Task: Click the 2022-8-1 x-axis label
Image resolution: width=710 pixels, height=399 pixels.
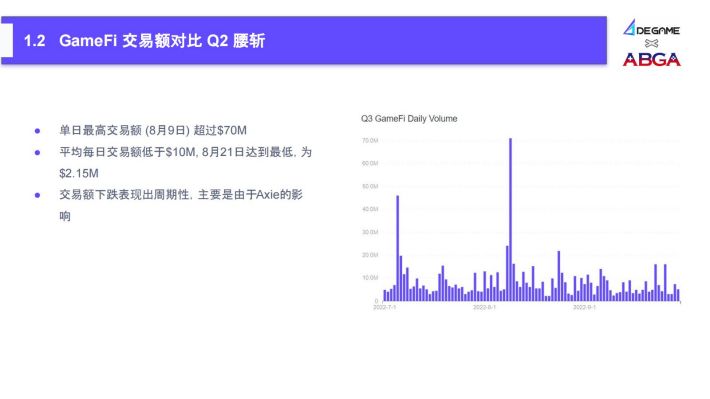Action: tap(485, 307)
